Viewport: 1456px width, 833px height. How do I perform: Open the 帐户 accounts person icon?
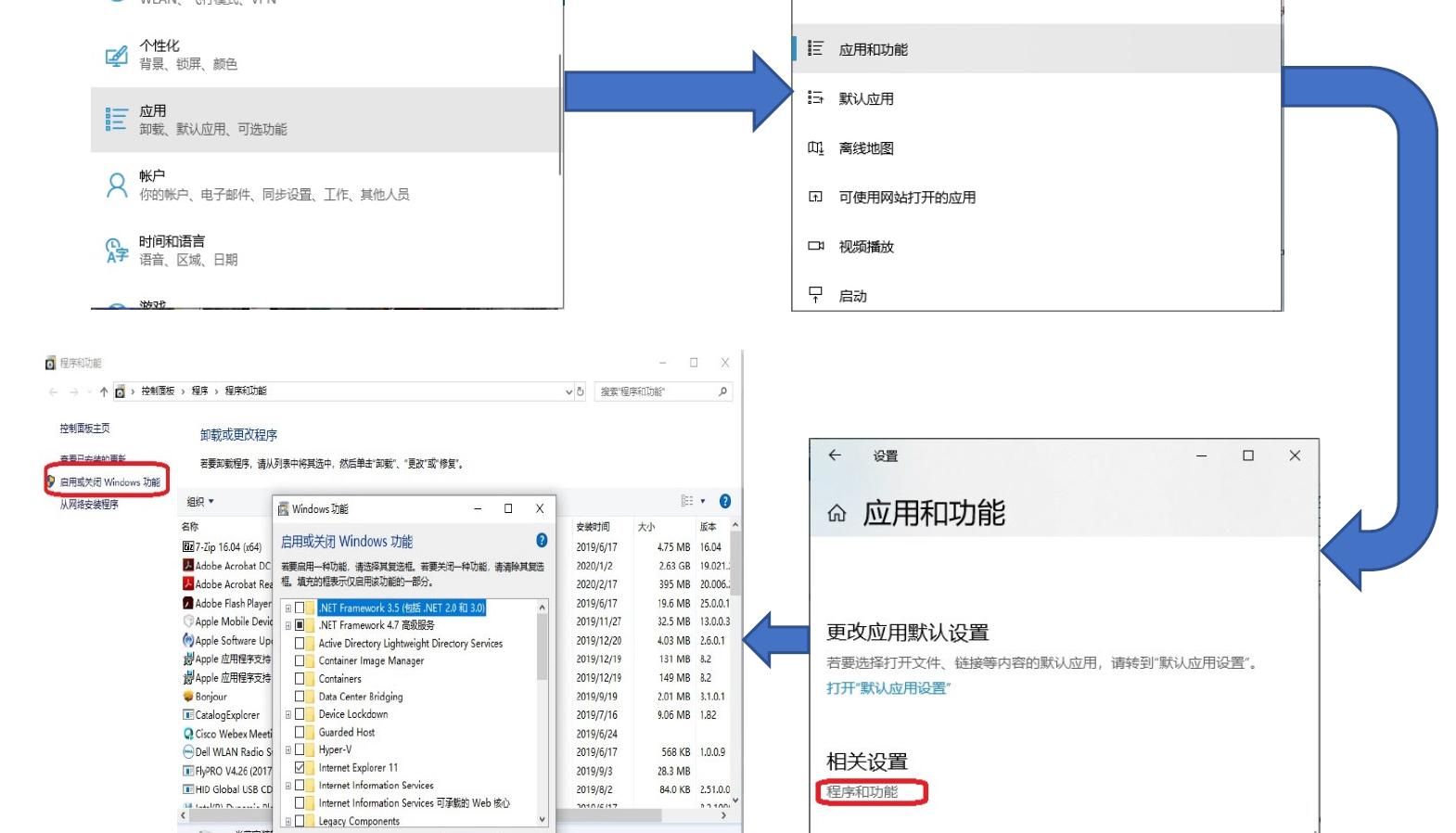pyautogui.click(x=116, y=186)
